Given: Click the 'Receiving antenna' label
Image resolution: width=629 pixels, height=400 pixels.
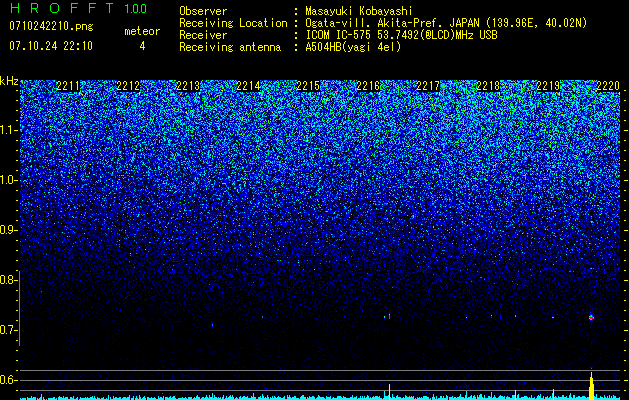Looking at the screenshot, I should pos(230,47).
